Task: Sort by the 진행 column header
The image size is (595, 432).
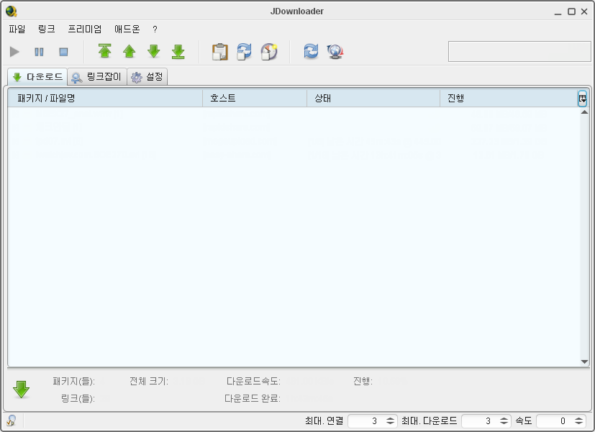Action: (x=508, y=98)
